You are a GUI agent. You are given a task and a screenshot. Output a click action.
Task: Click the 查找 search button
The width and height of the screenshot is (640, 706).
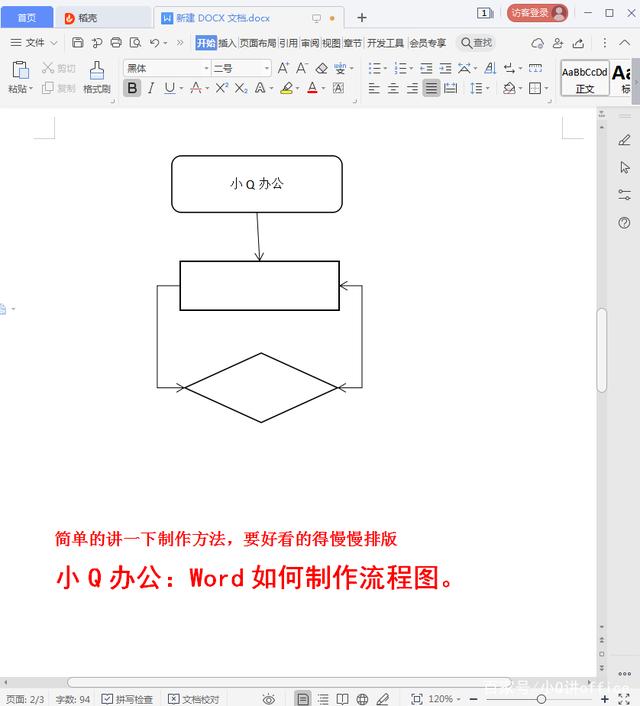tap(477, 43)
